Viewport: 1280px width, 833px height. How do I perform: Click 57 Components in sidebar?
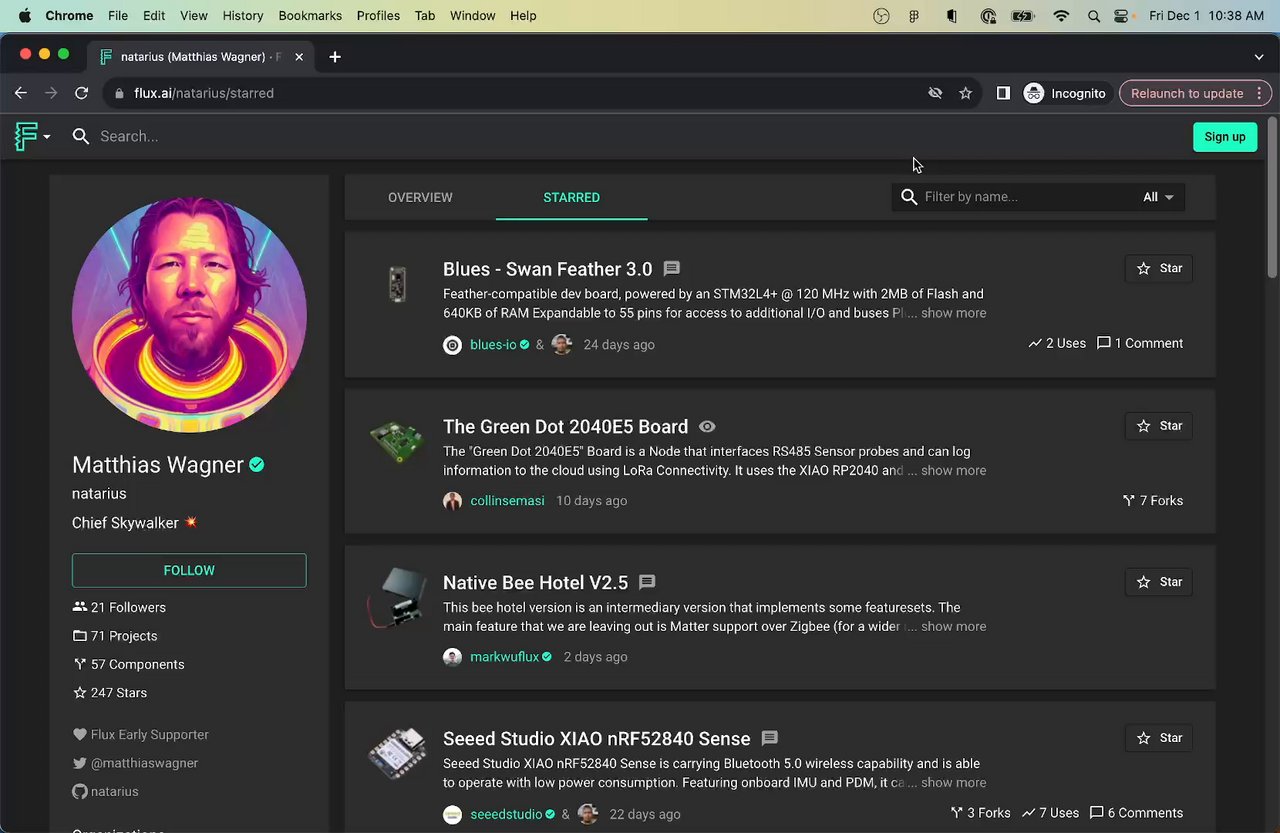click(x=128, y=664)
